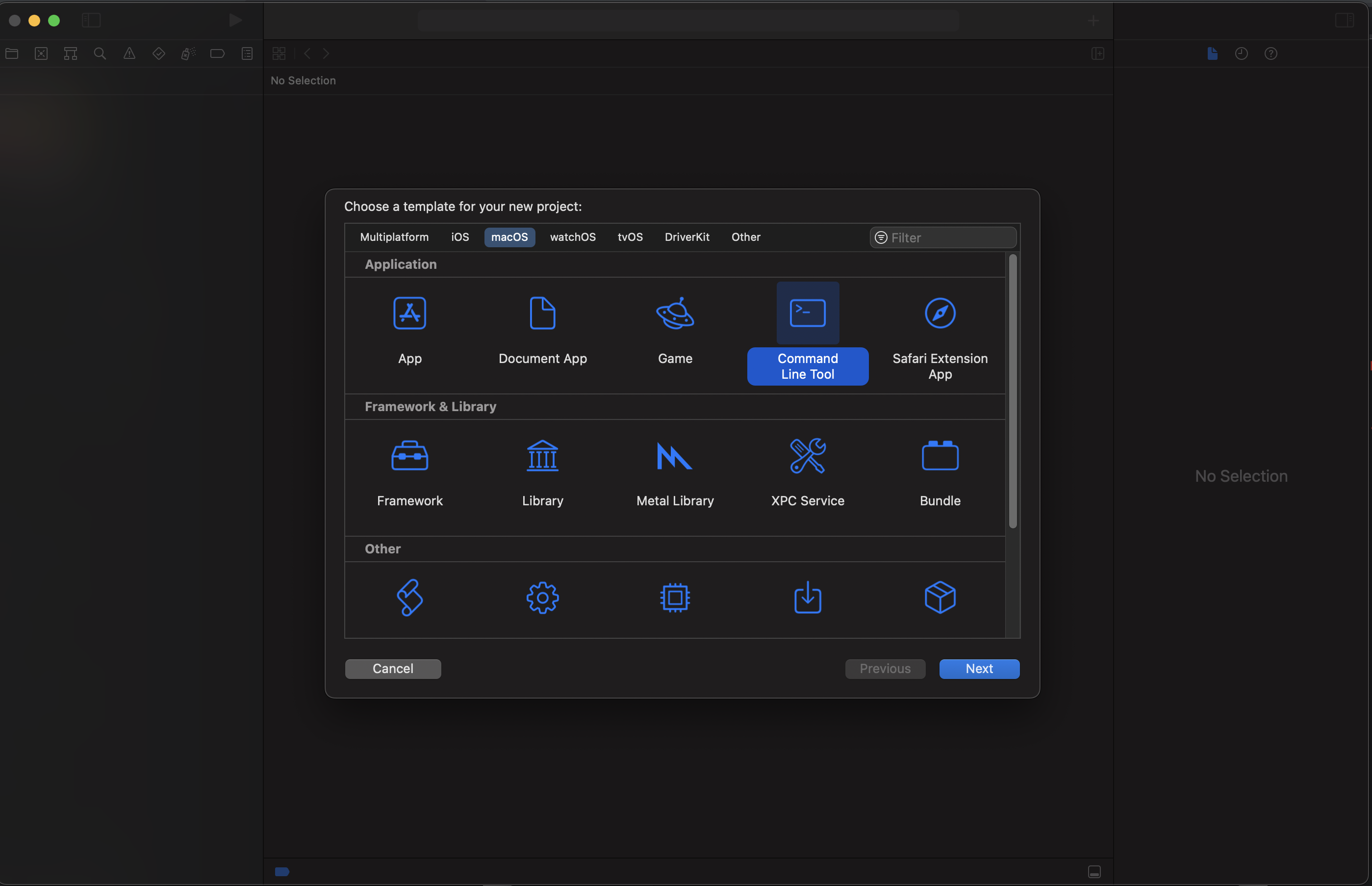The width and height of the screenshot is (1372, 886).
Task: Open the related items grid menu
Action: [x=279, y=53]
